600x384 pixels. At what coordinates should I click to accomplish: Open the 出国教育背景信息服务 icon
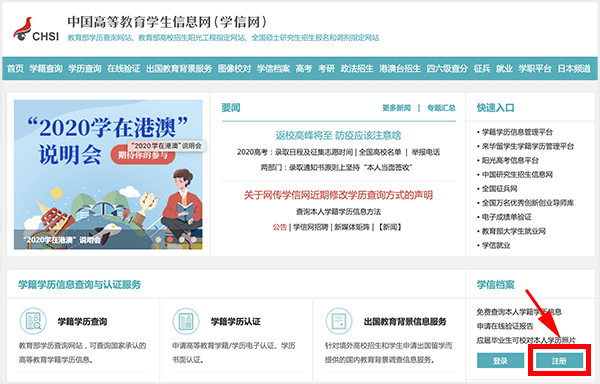click(339, 321)
